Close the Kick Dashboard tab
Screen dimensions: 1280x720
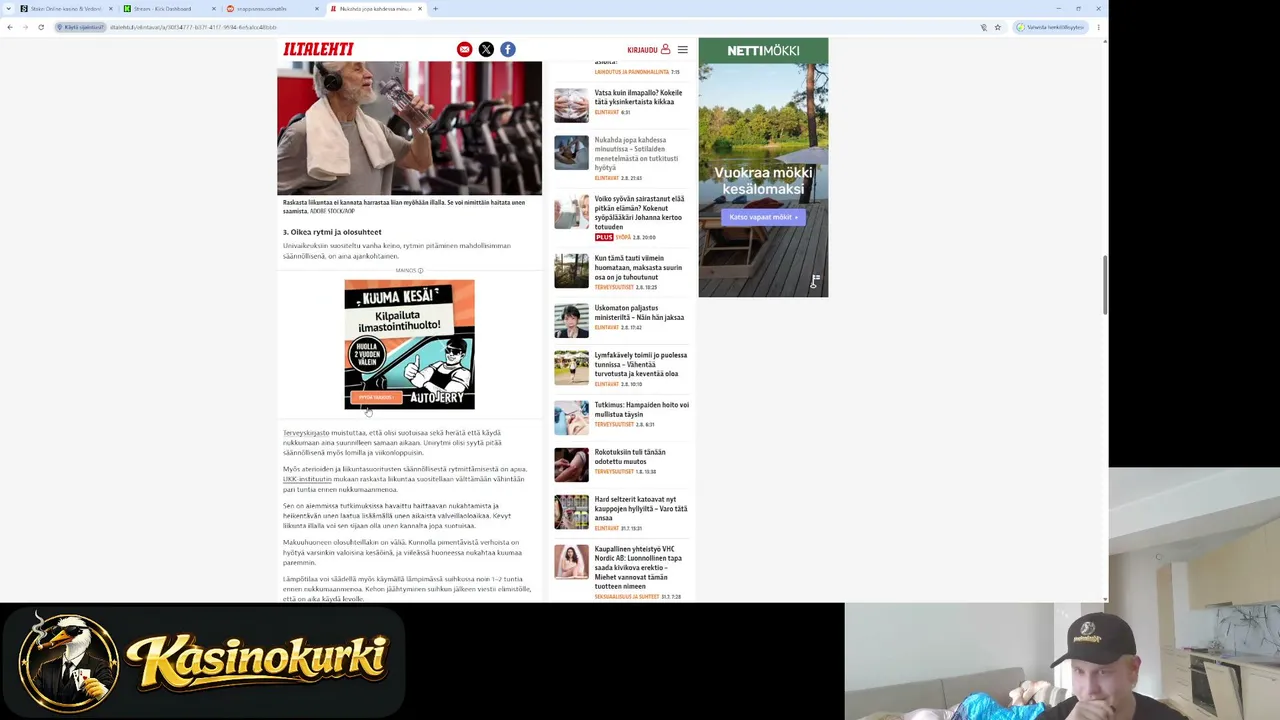[214, 9]
